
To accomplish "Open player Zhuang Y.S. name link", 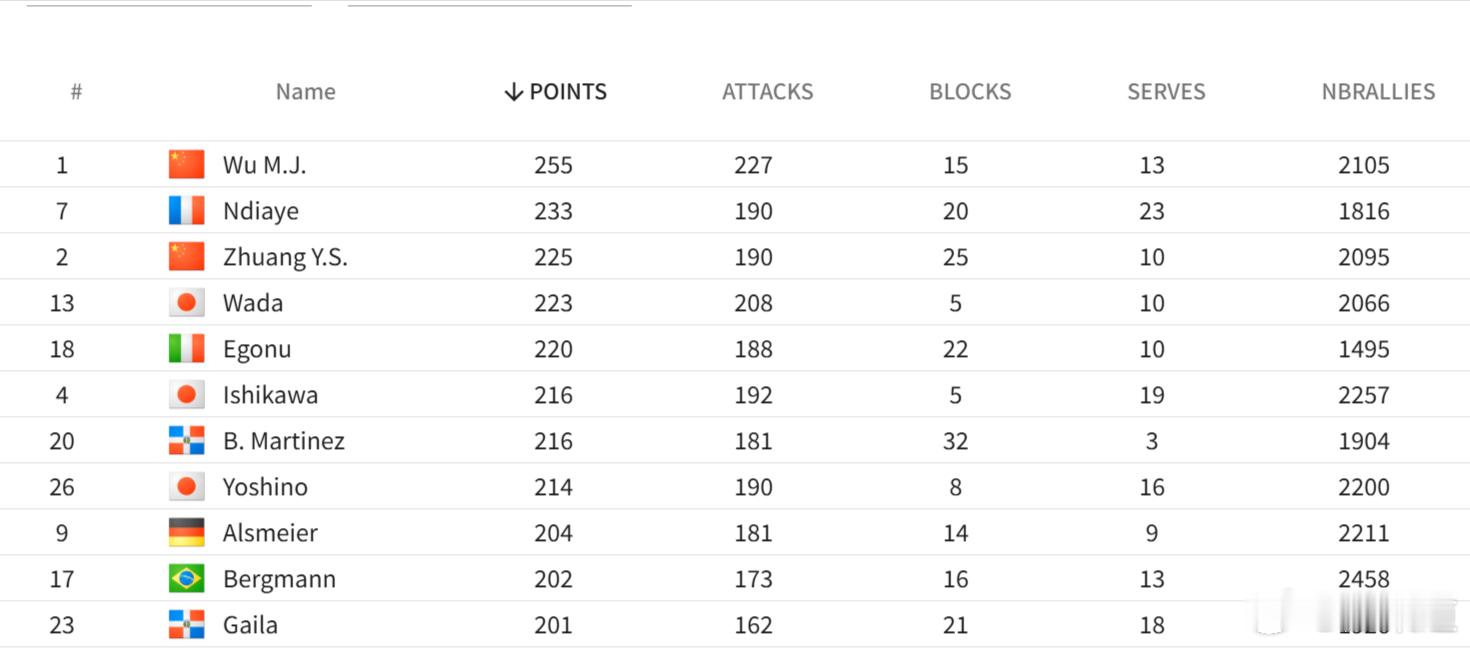I will [285, 257].
